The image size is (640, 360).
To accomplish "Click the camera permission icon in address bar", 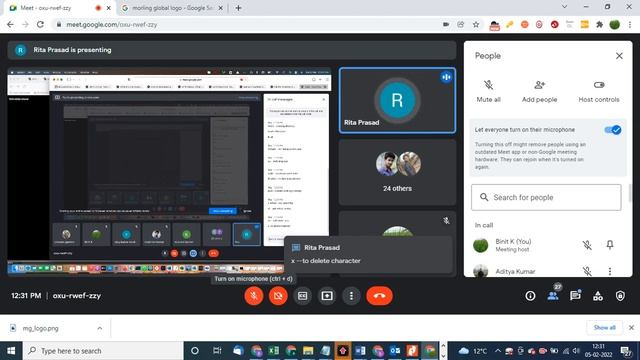I will [446, 24].
